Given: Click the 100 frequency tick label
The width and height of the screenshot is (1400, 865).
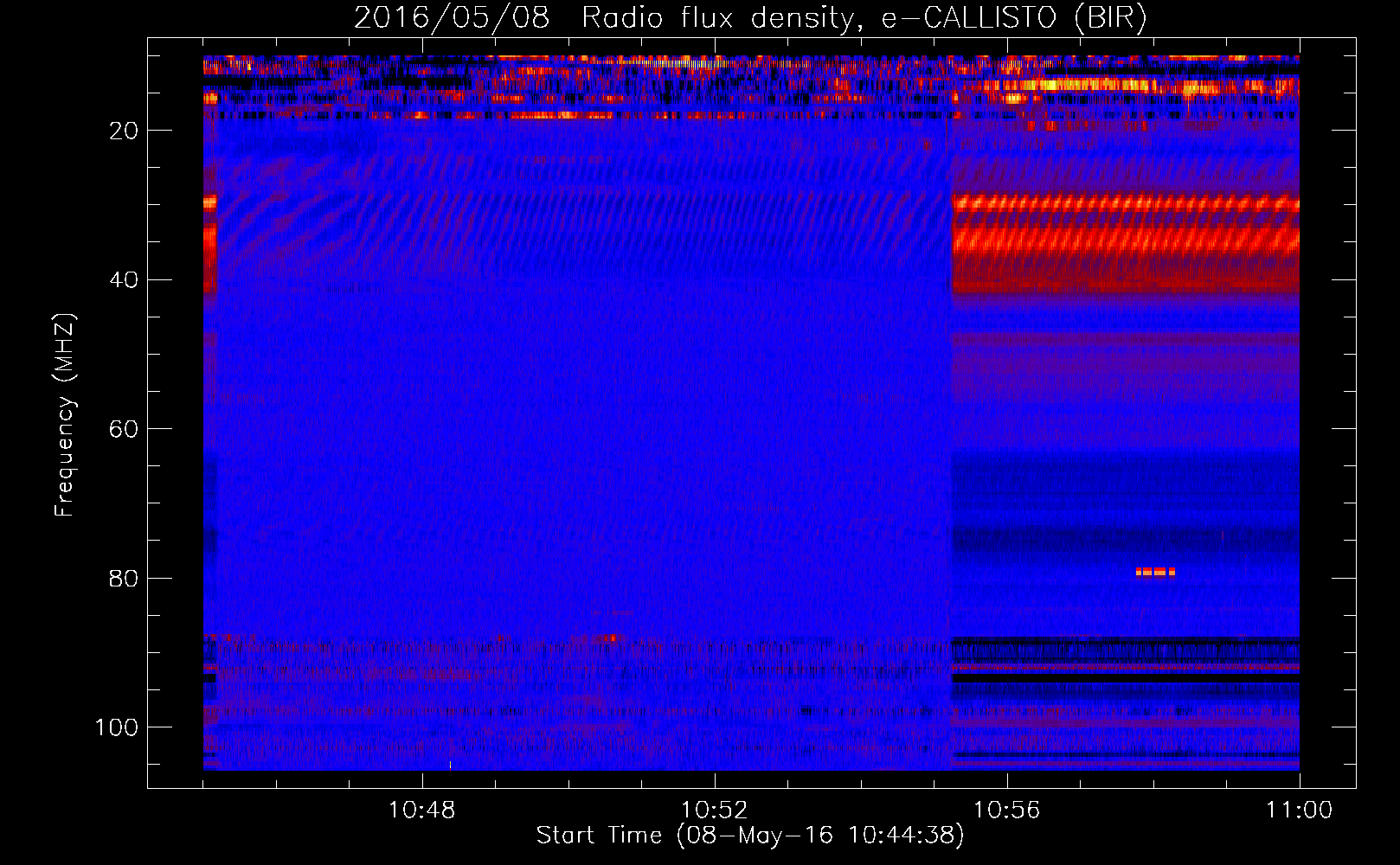Looking at the screenshot, I should pyautogui.click(x=117, y=727).
